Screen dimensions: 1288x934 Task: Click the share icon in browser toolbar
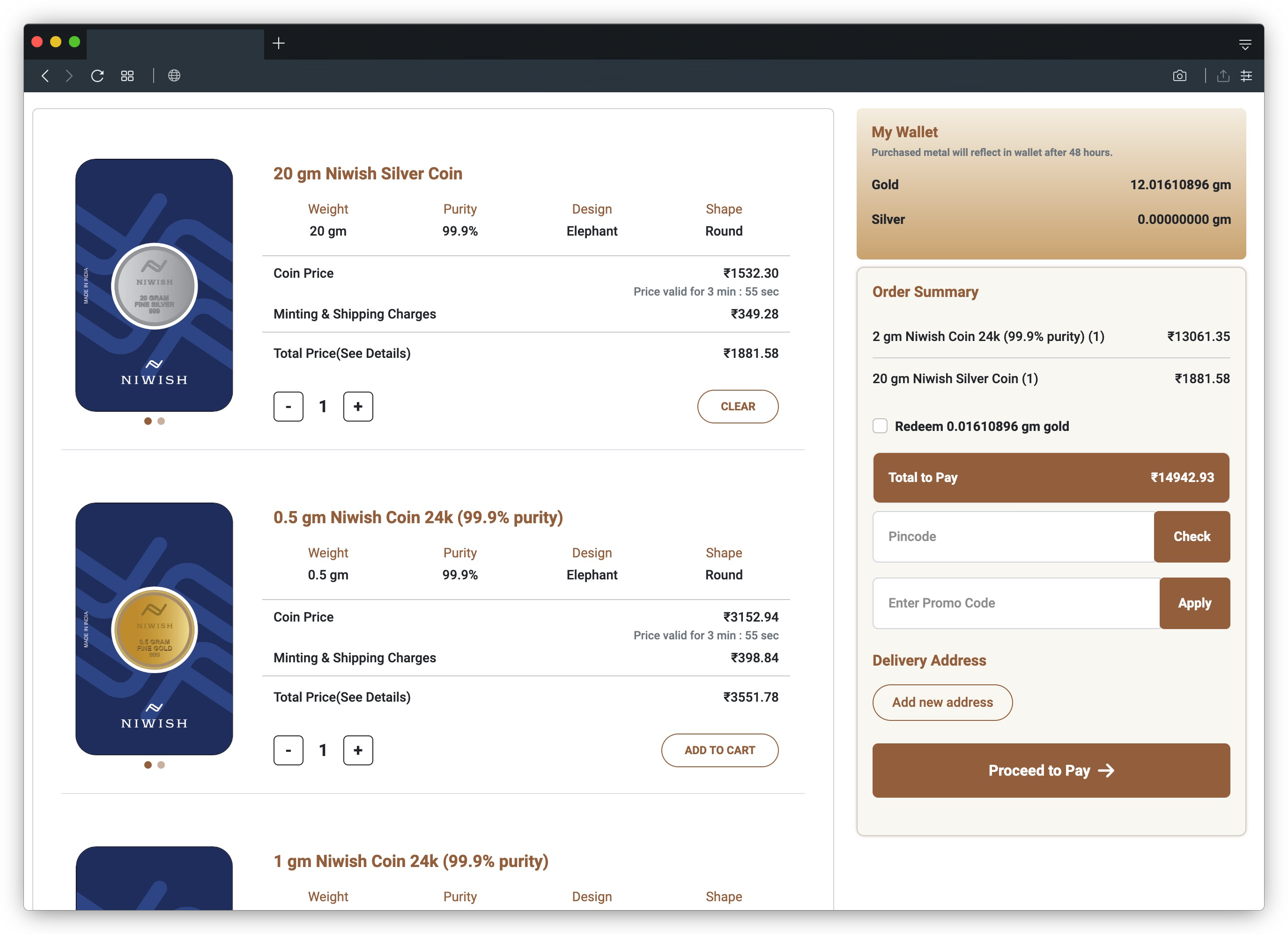coord(1223,75)
